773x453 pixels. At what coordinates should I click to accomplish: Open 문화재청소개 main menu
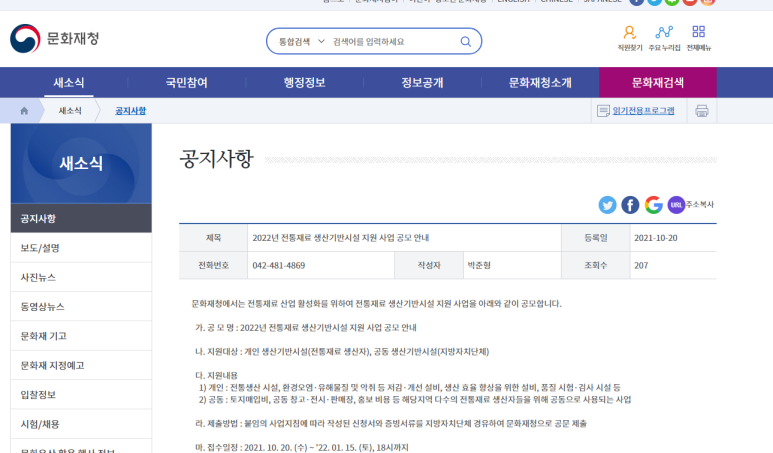click(x=540, y=82)
